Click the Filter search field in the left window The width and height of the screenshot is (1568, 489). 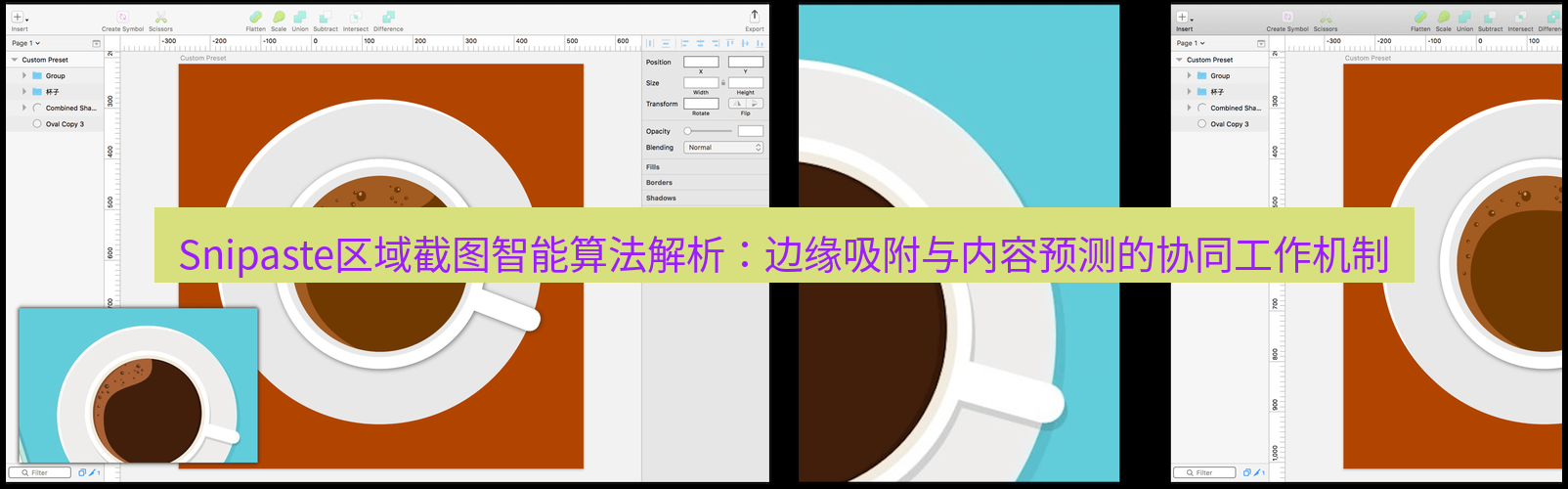[40, 472]
